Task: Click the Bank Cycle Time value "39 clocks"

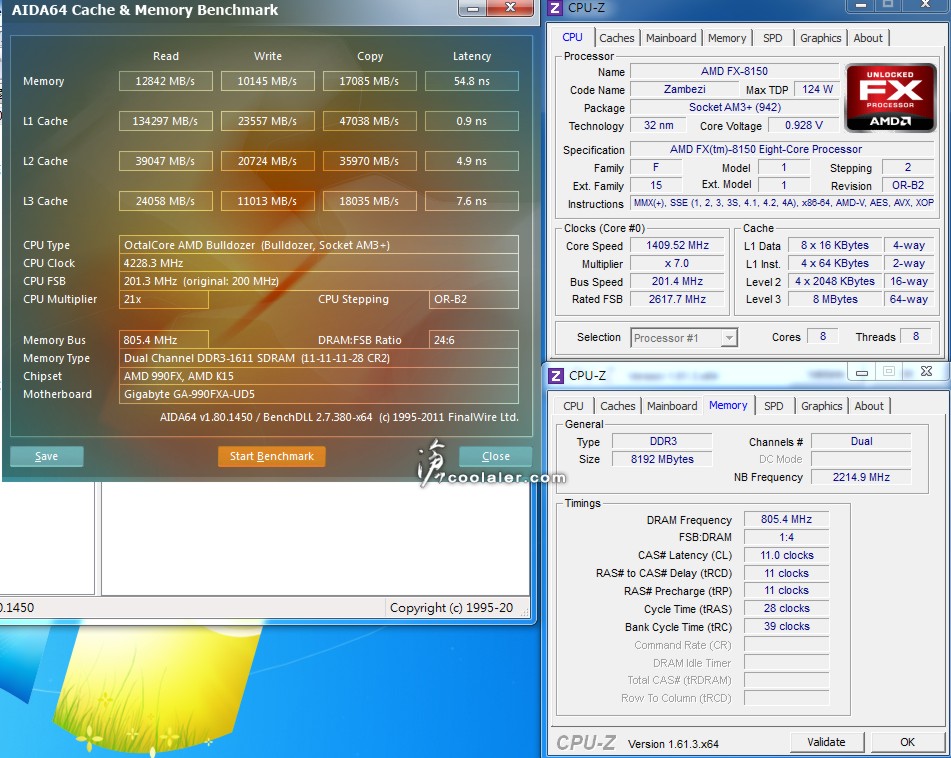Action: pyautogui.click(x=787, y=626)
